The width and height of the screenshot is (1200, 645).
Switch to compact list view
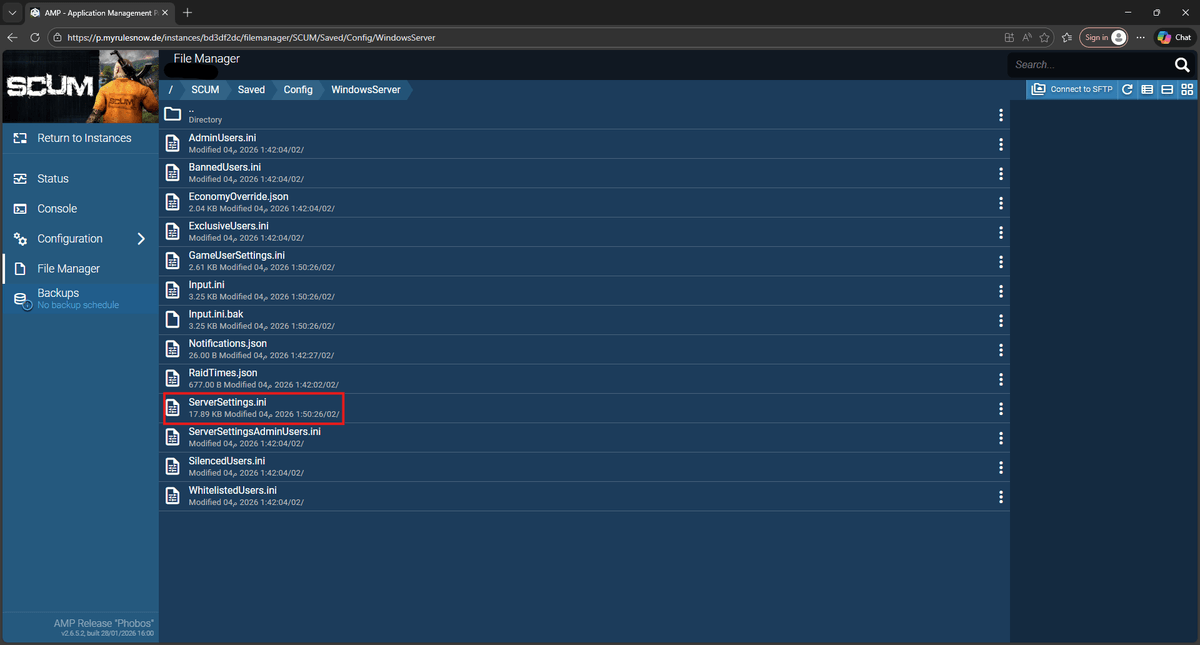pyautogui.click(x=1166, y=89)
